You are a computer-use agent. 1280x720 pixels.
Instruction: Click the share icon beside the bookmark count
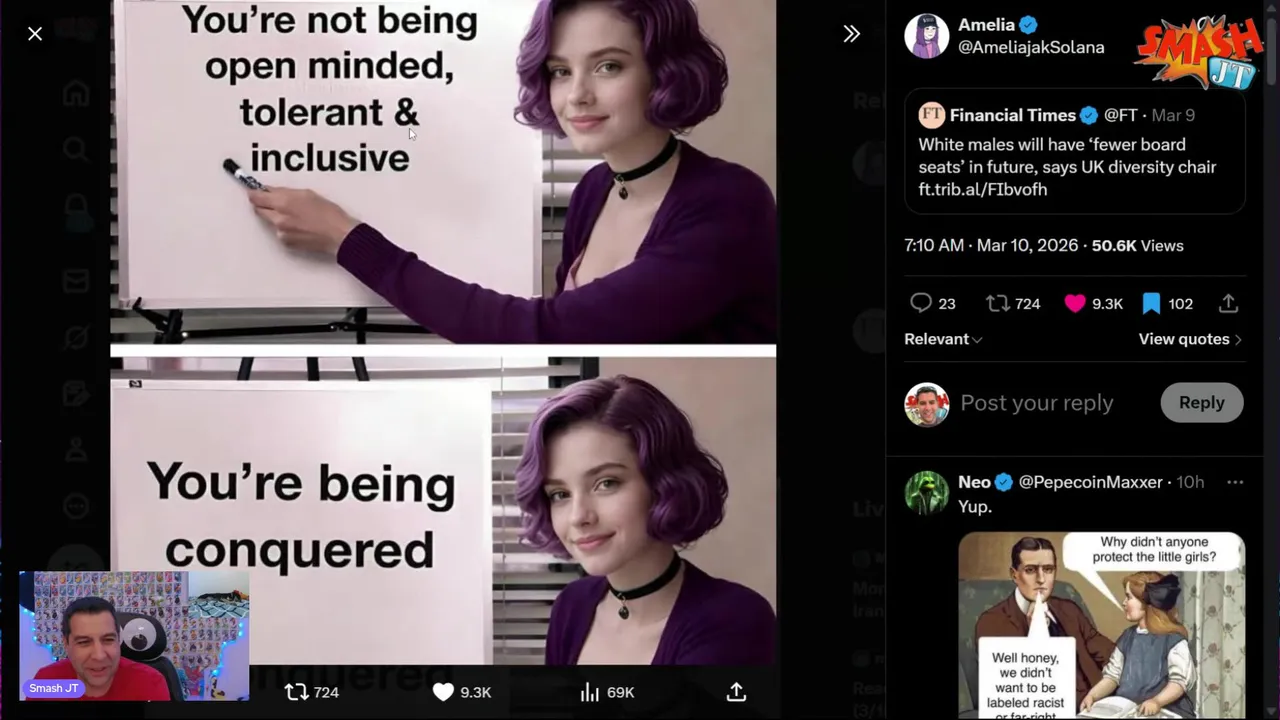(1228, 303)
